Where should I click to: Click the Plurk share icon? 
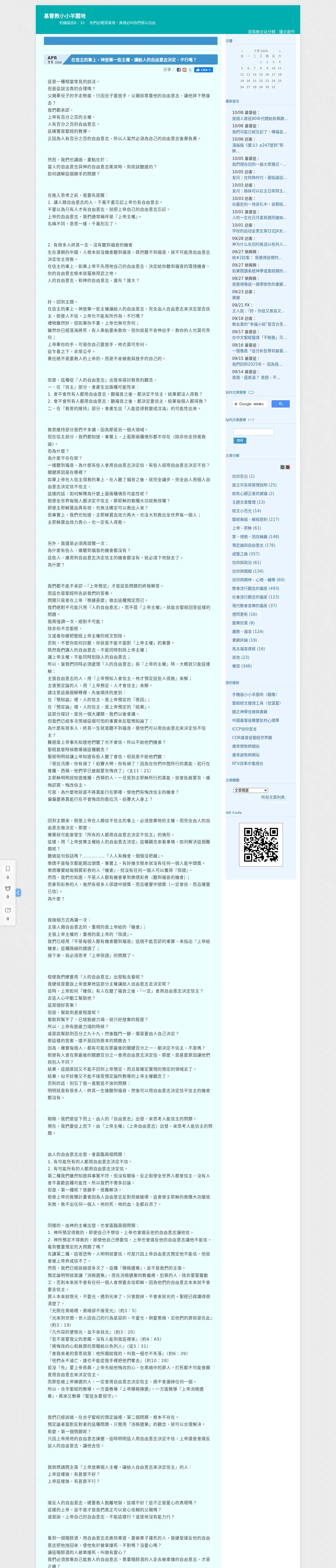point(185,70)
